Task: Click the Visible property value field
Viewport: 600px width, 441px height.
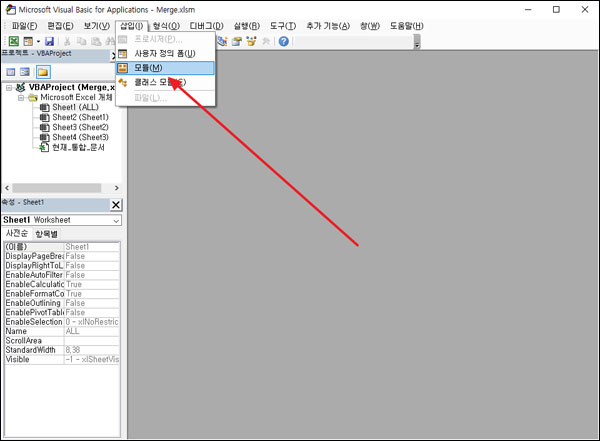Action: pyautogui.click(x=92, y=359)
